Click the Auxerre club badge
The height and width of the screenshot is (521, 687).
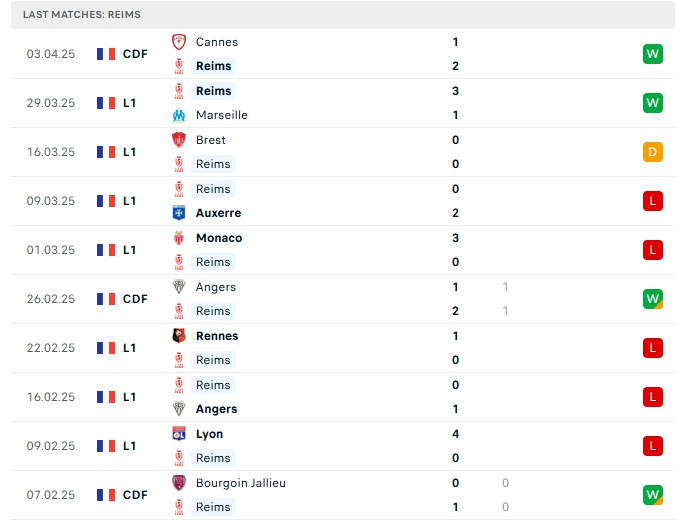coord(179,213)
